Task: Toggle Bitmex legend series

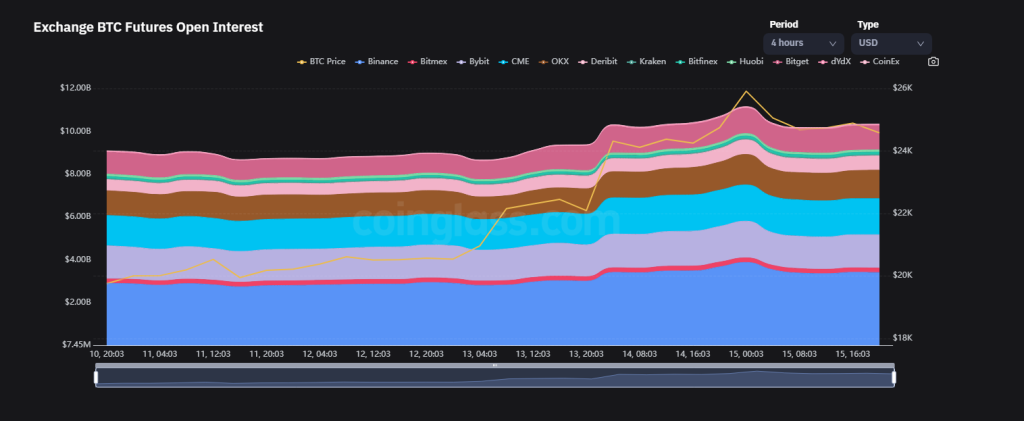Action: [428, 61]
